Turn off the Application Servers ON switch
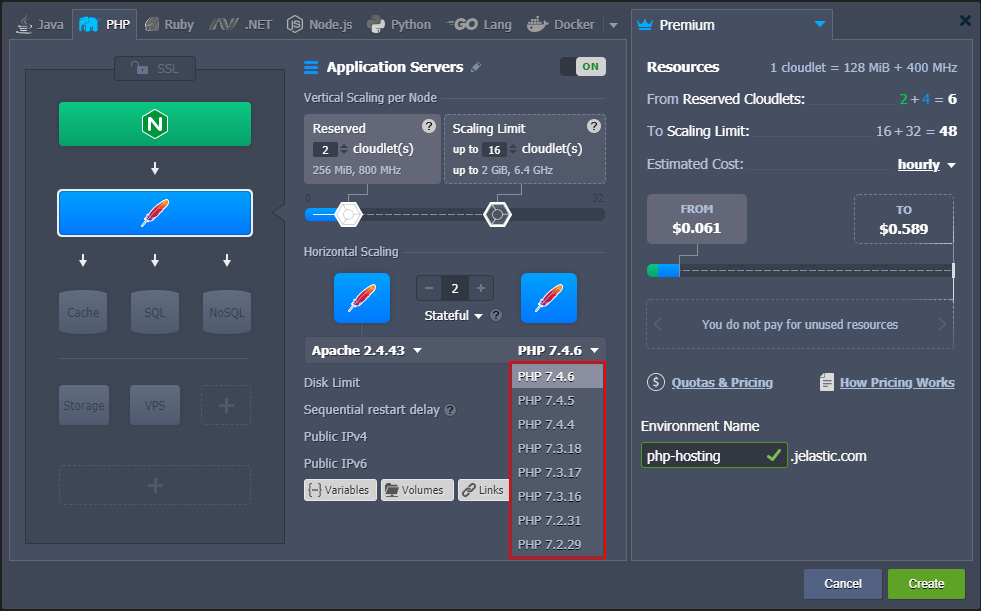Screen dimensions: 981x611 (583, 67)
